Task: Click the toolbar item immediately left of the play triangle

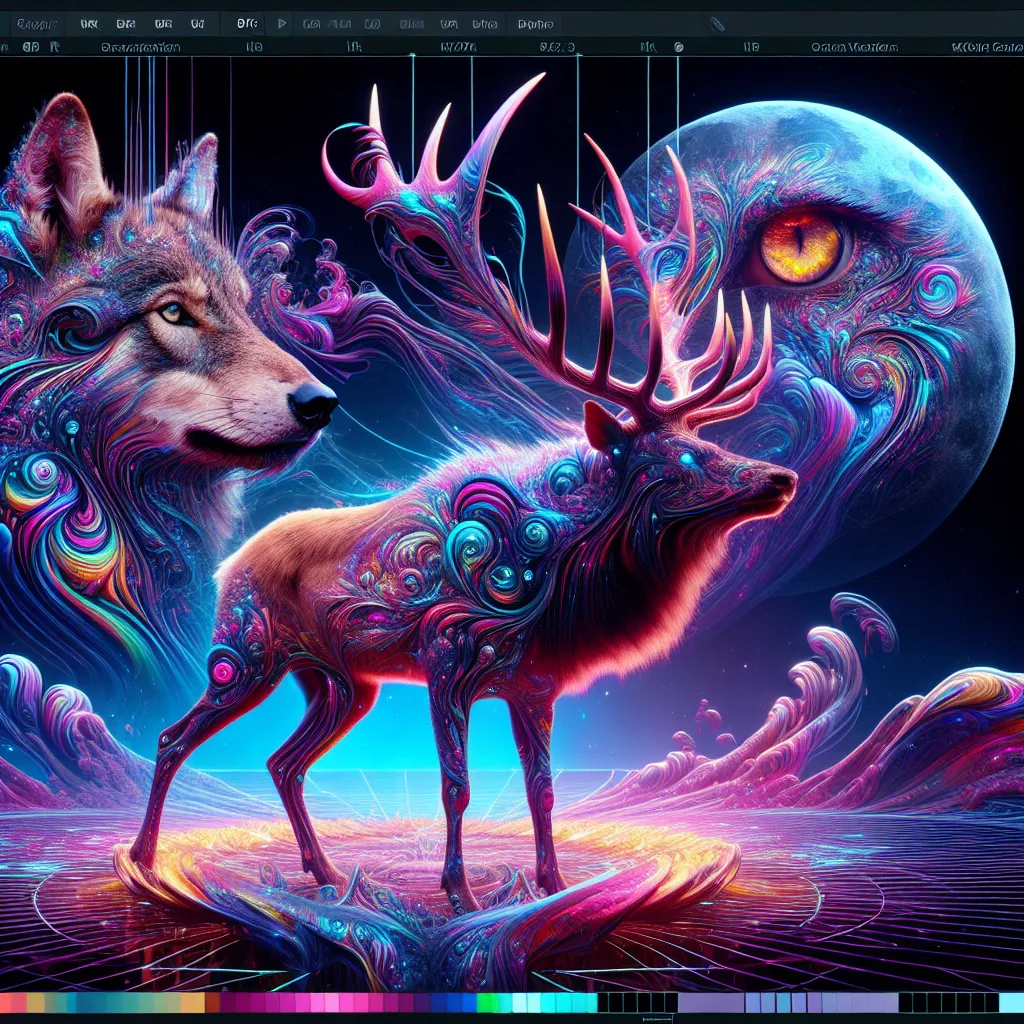Action: click(243, 22)
